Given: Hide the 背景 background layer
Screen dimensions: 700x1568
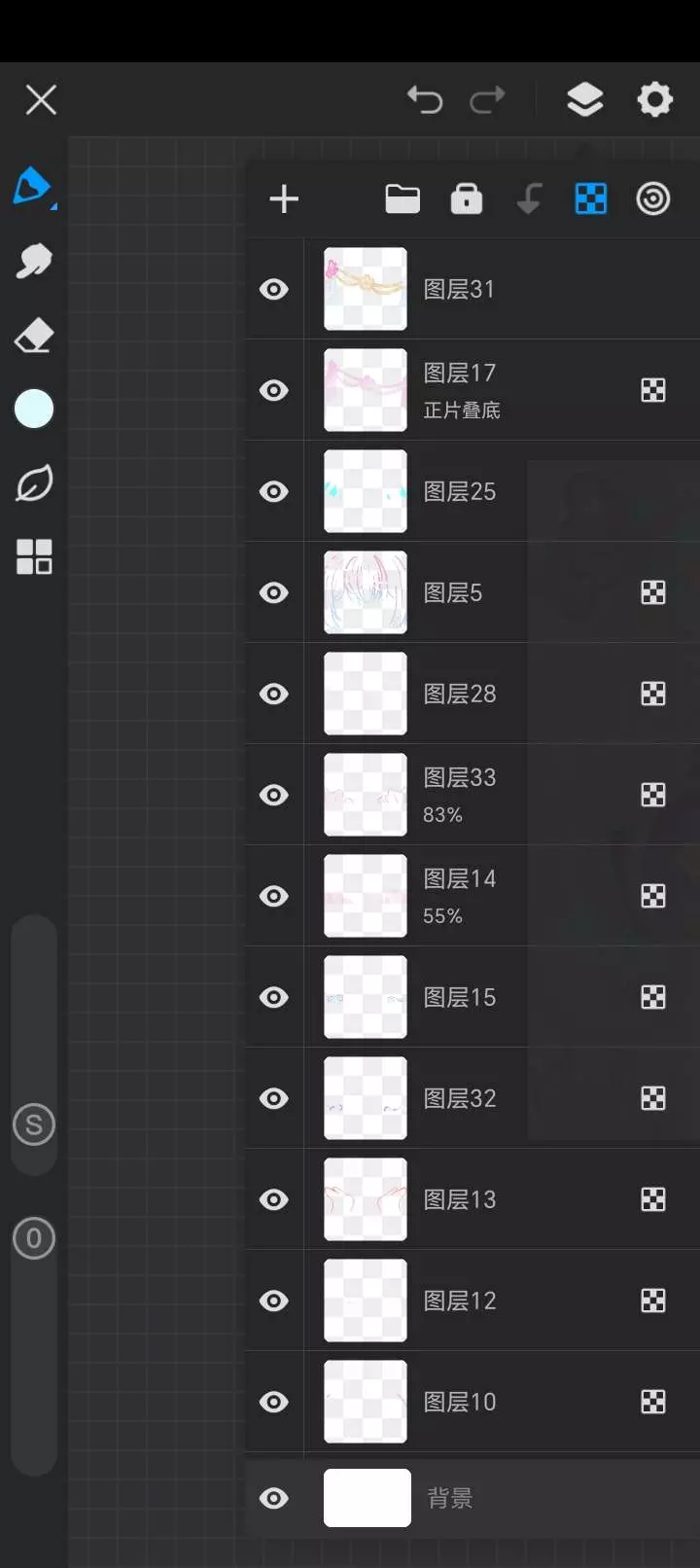Looking at the screenshot, I should pos(274,1498).
